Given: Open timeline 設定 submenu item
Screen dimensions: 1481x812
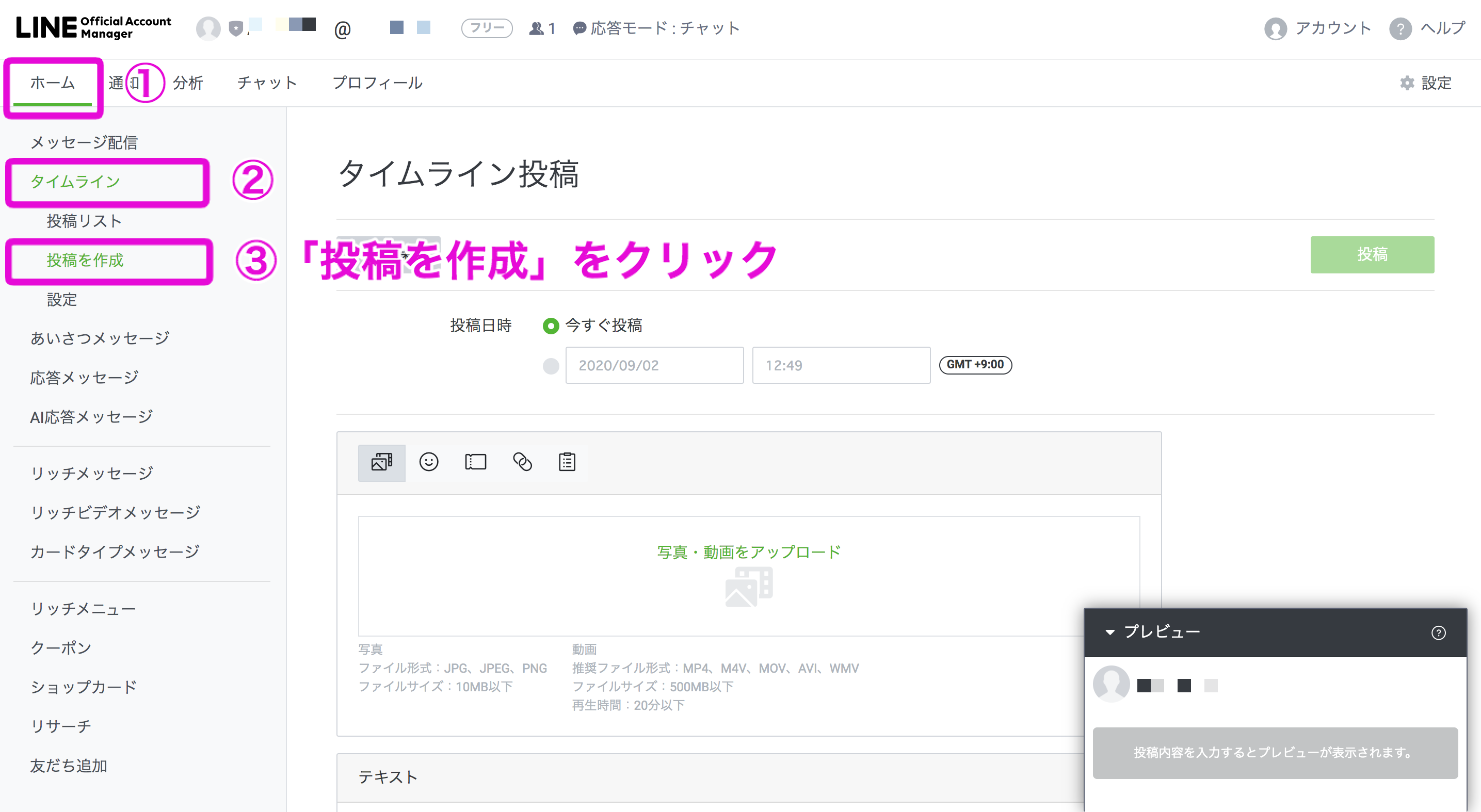Looking at the screenshot, I should pyautogui.click(x=61, y=299).
